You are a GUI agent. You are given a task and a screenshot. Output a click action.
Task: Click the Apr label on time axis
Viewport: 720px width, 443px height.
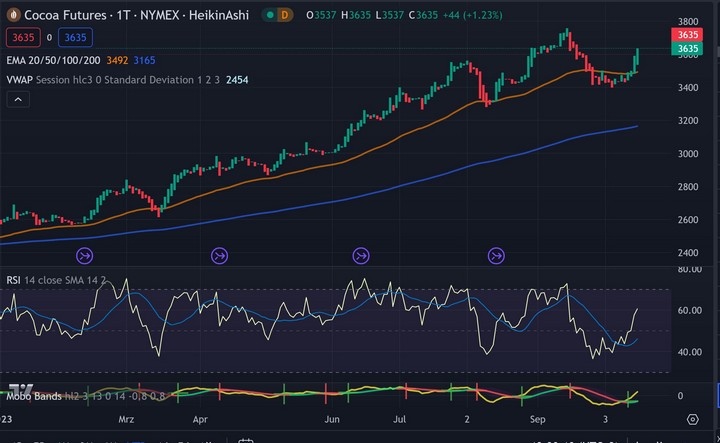(200, 419)
